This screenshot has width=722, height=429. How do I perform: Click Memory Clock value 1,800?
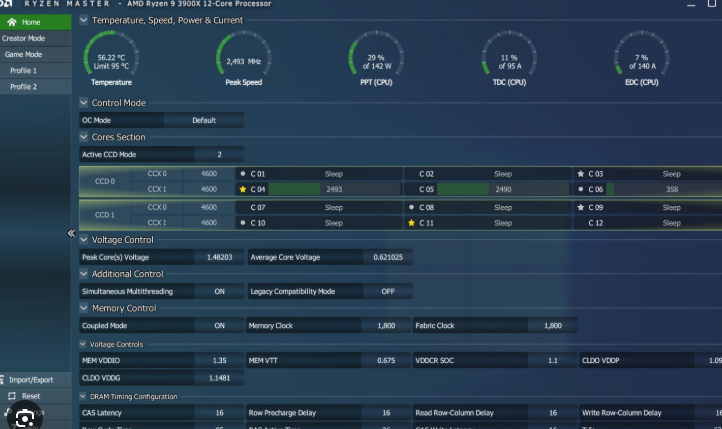click(x=386, y=325)
